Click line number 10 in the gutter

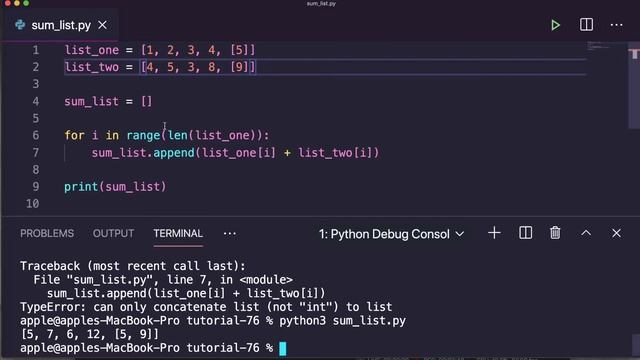[33, 203]
